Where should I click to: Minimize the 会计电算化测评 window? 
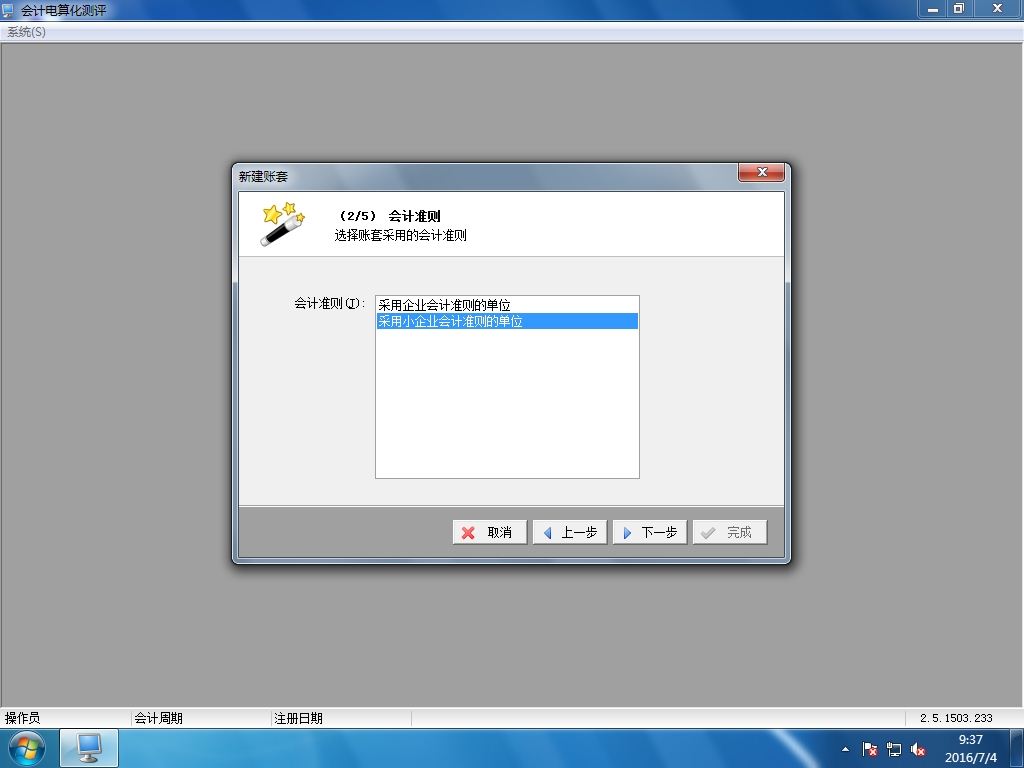932,8
